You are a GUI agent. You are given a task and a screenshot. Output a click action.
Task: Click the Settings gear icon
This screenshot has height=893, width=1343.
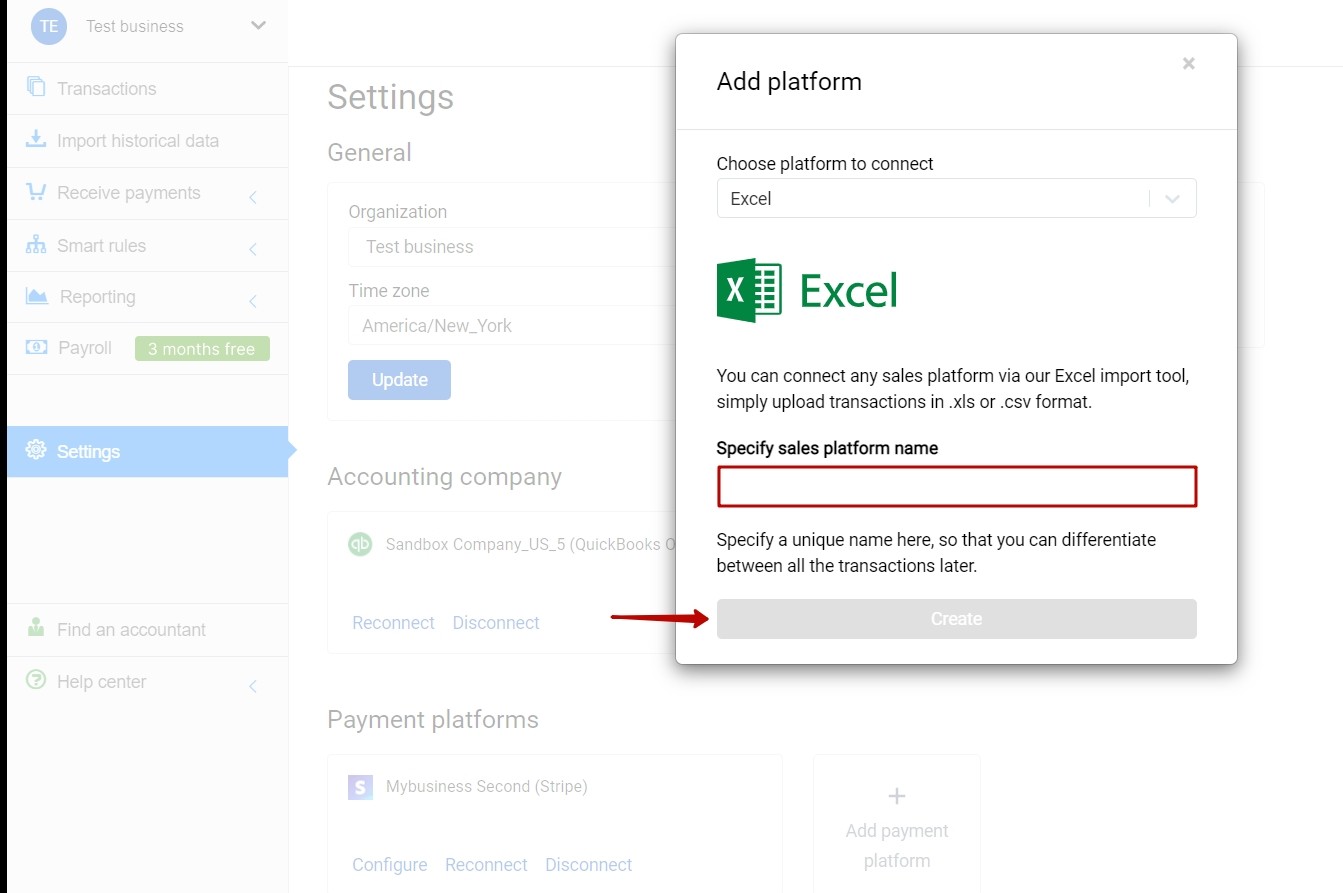point(36,450)
